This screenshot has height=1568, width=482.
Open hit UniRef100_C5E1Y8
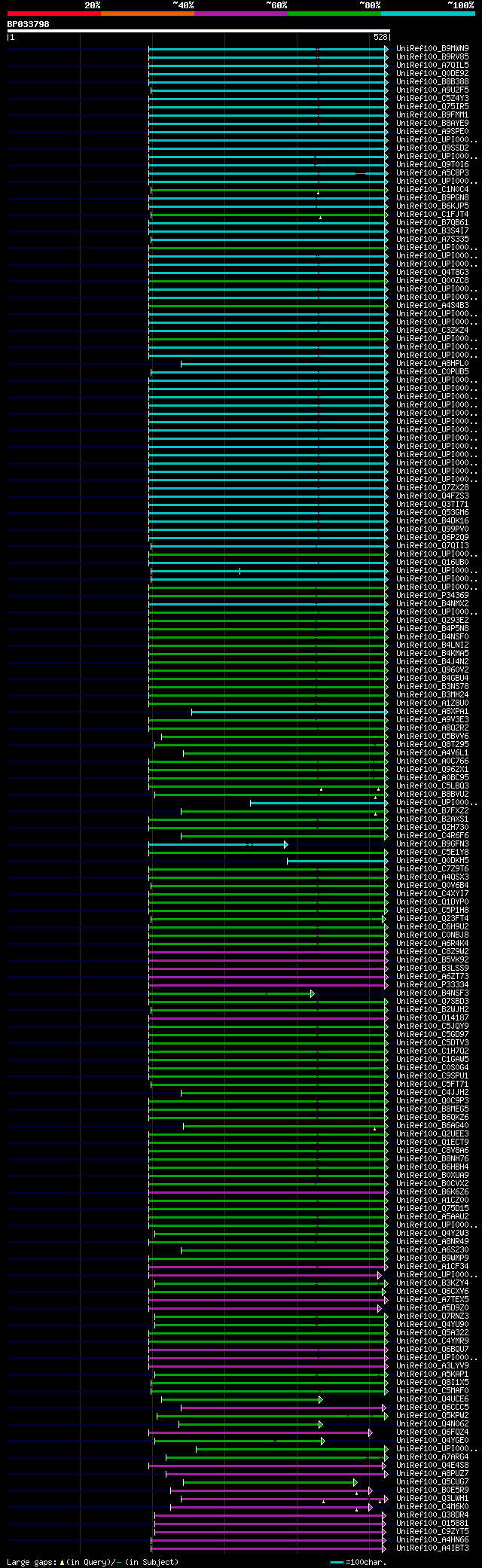(432, 852)
